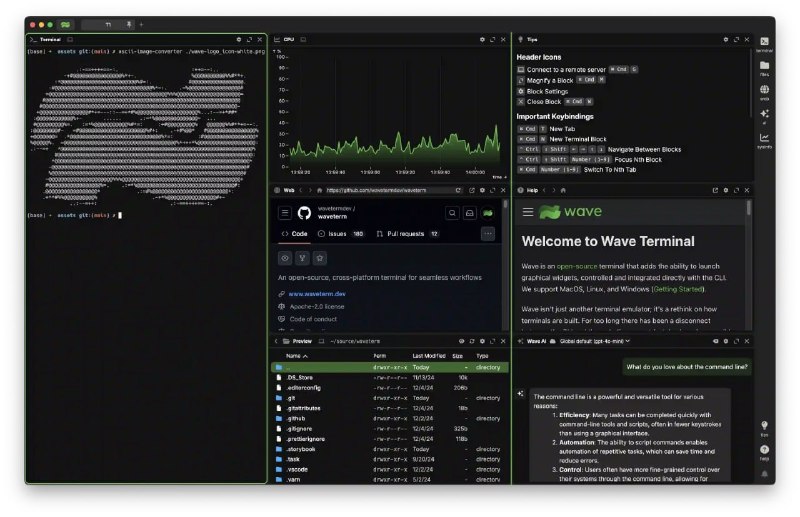Image resolution: width=800 pixels, height=517 pixels.
Task: Select the T1 tab
Action: point(108,24)
